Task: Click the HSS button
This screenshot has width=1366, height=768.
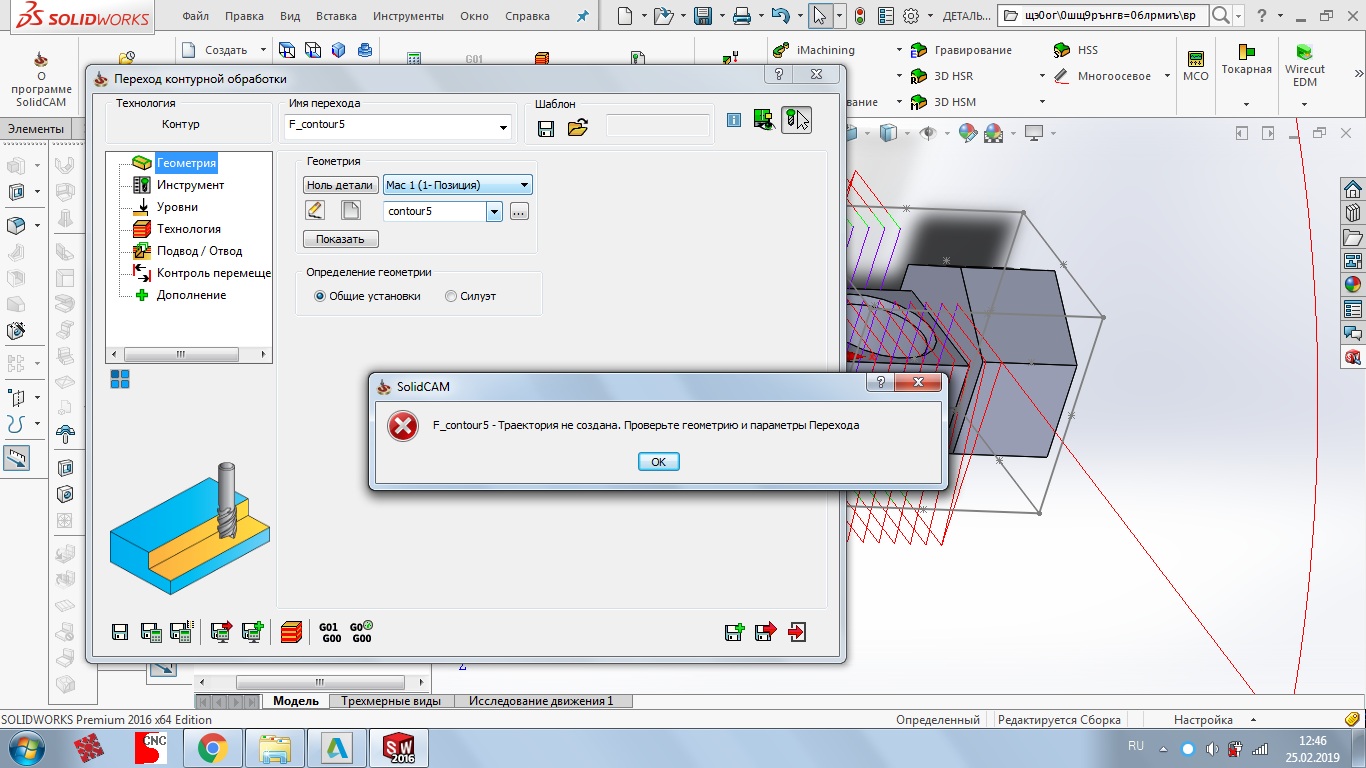Action: click(x=1076, y=50)
